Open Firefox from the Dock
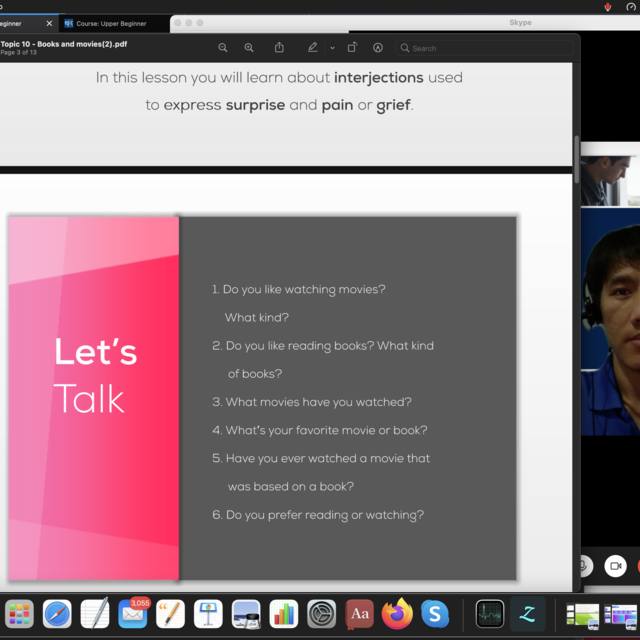The width and height of the screenshot is (640, 640). pos(397,613)
